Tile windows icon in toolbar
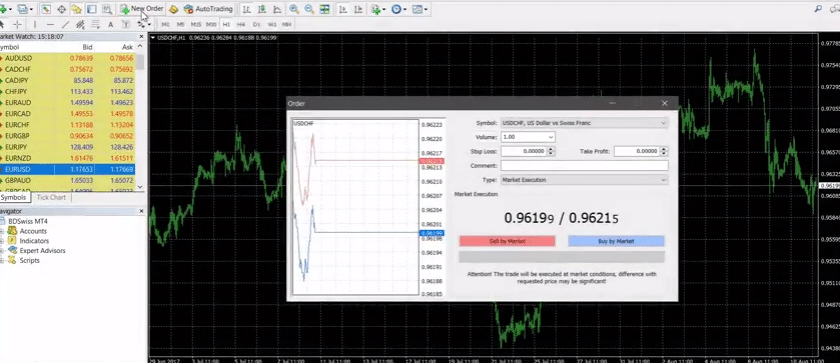Viewport: 840px width, 363px height. click(325, 9)
